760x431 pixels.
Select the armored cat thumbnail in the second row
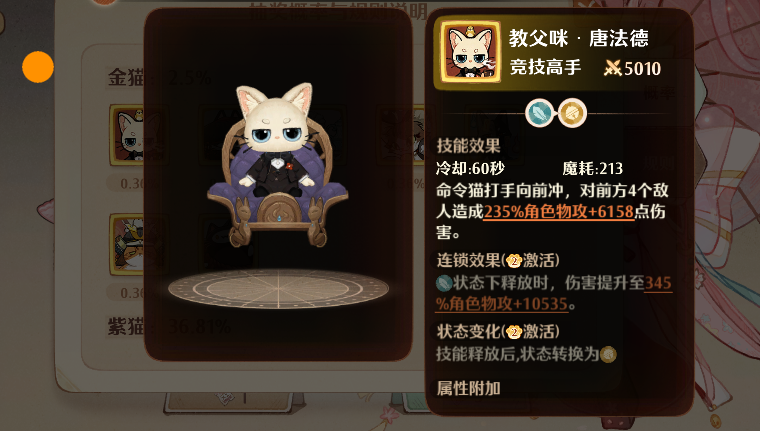click(127, 245)
